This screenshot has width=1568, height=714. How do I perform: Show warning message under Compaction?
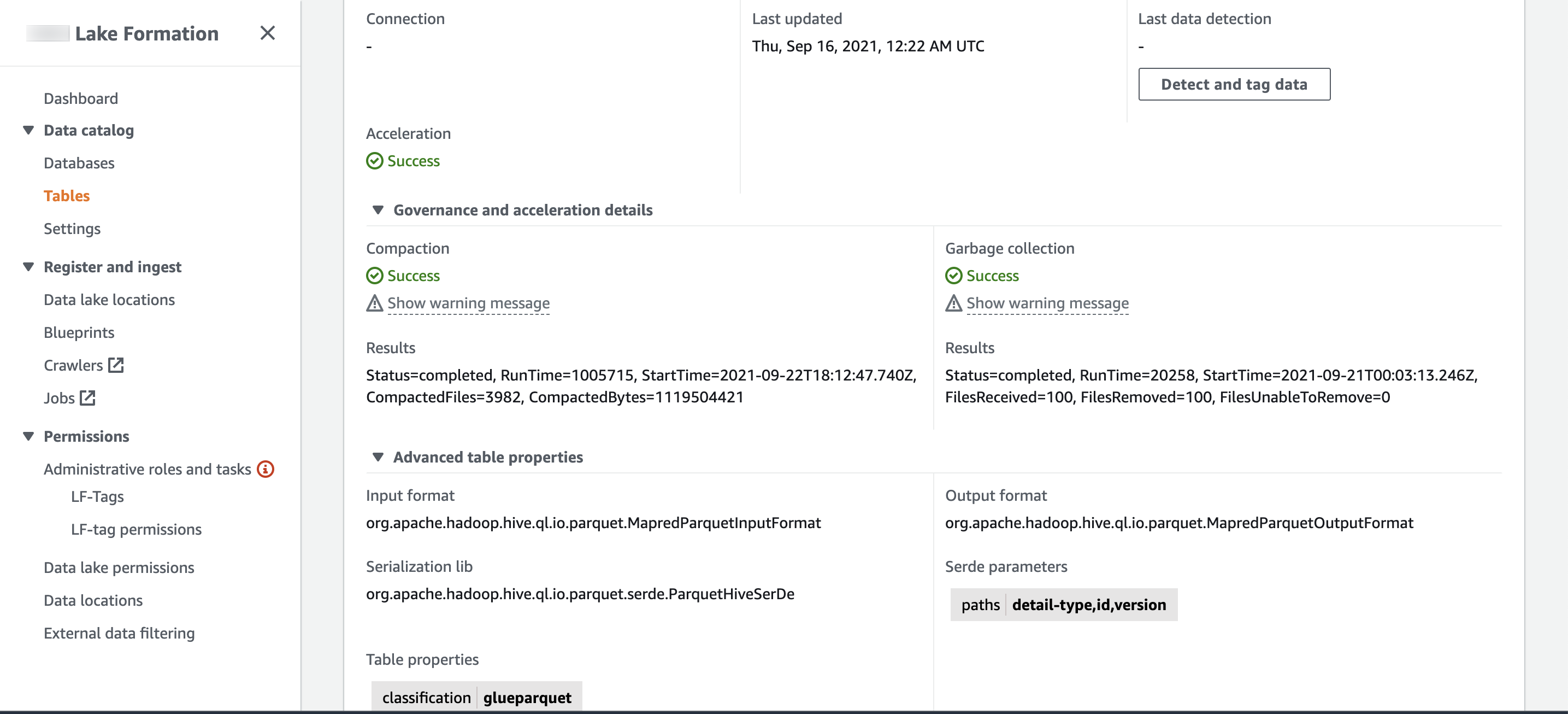(468, 303)
